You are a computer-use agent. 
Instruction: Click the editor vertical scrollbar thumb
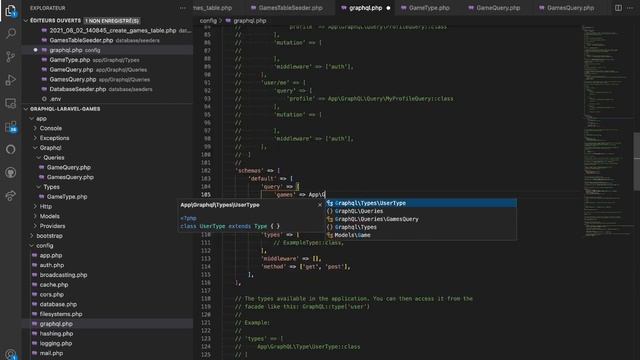636,161
